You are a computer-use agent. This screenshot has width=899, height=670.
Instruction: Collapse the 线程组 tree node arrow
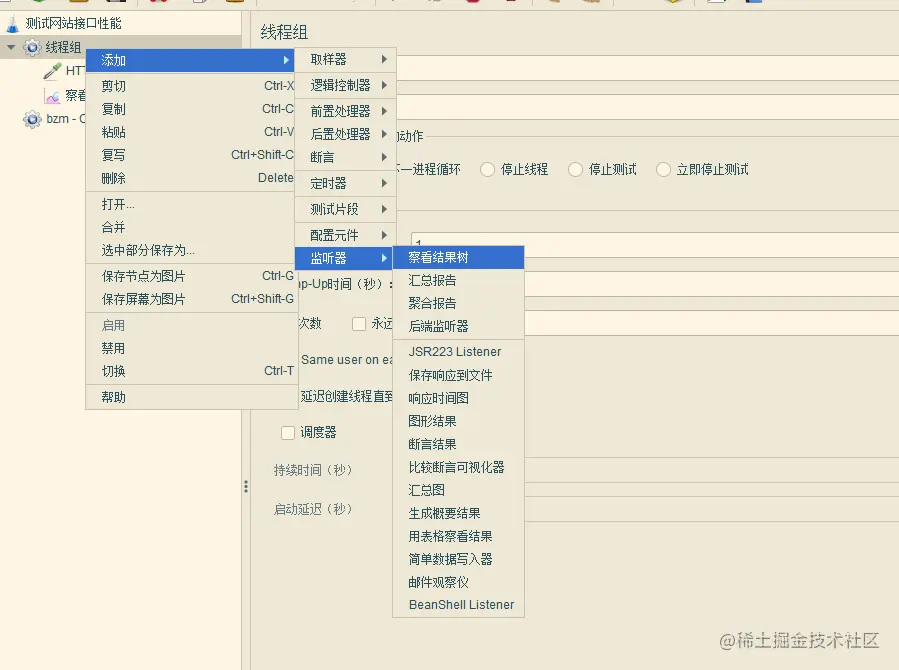point(12,46)
